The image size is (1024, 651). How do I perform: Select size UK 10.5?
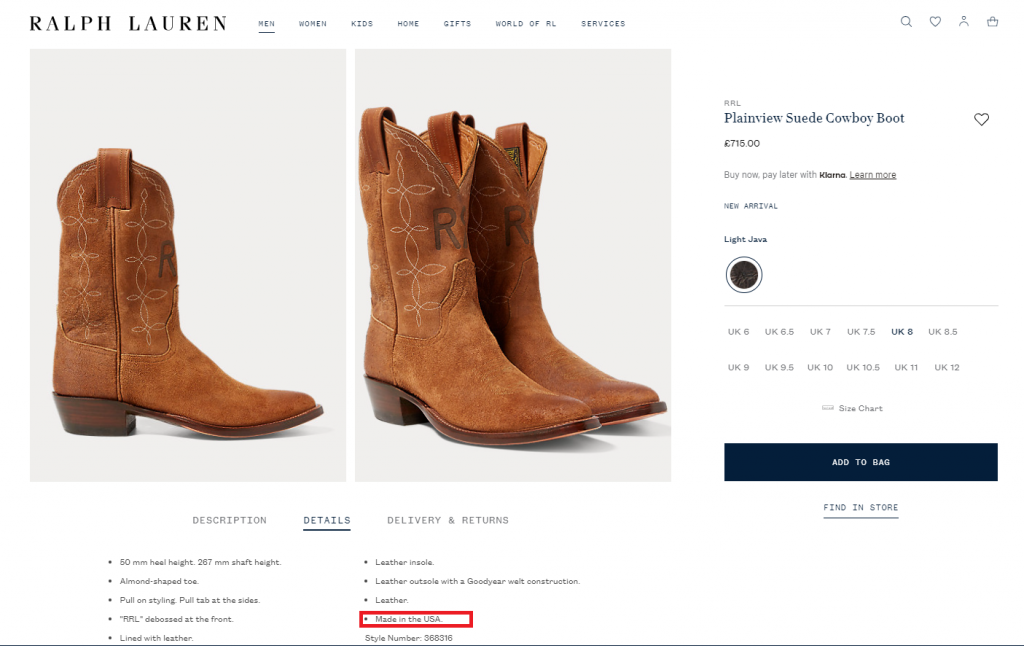coord(863,368)
